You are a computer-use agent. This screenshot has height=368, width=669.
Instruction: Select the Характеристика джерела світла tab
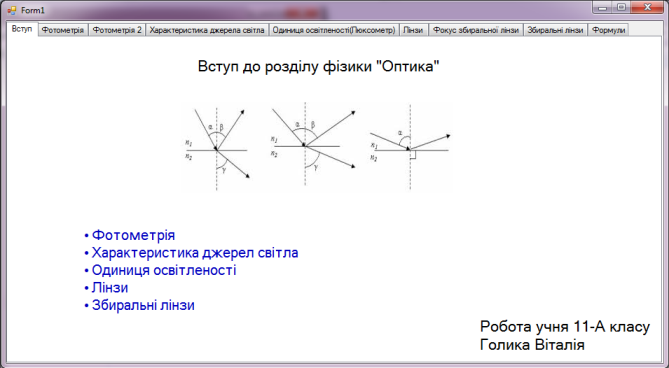point(207,30)
